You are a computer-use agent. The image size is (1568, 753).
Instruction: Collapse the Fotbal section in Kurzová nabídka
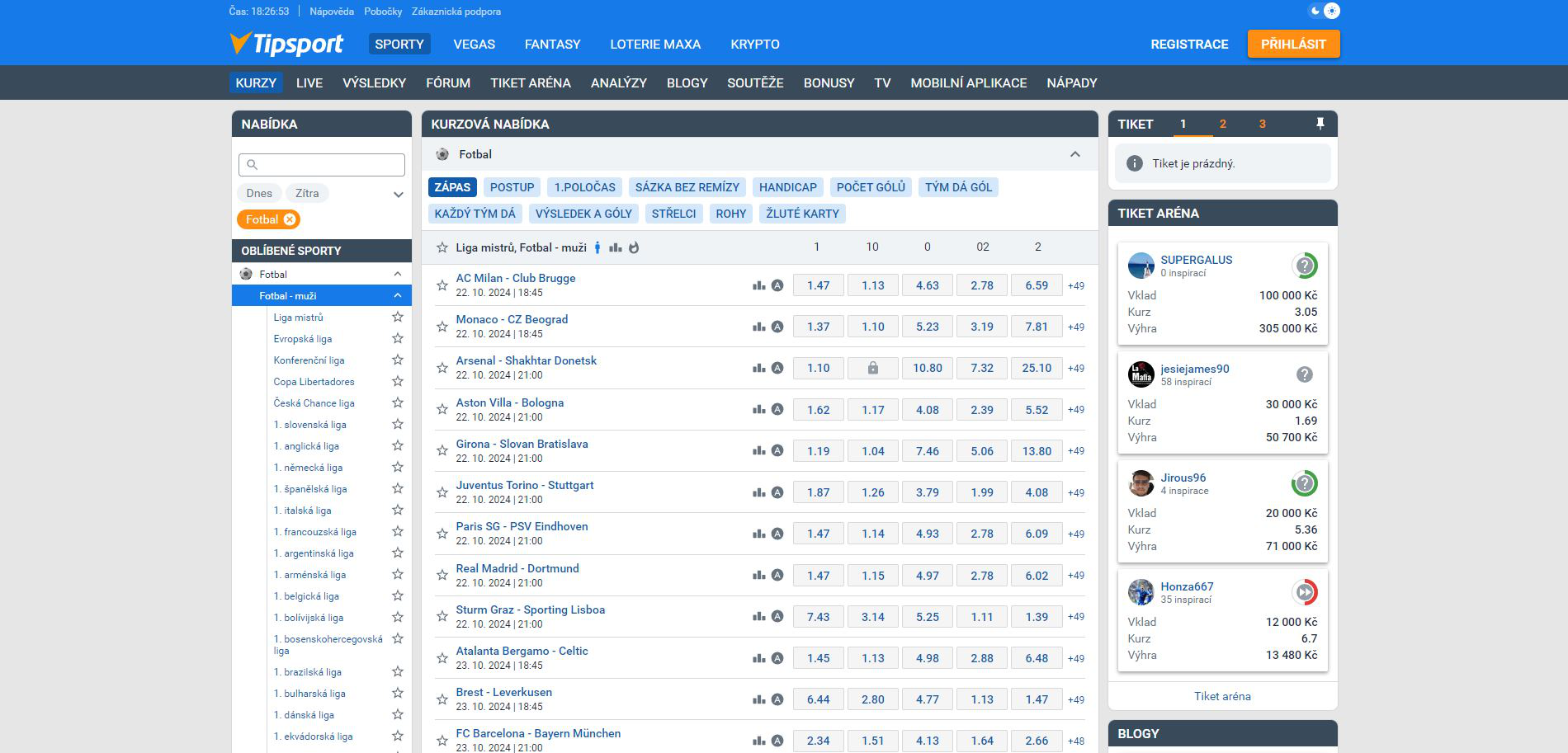pos(1075,154)
